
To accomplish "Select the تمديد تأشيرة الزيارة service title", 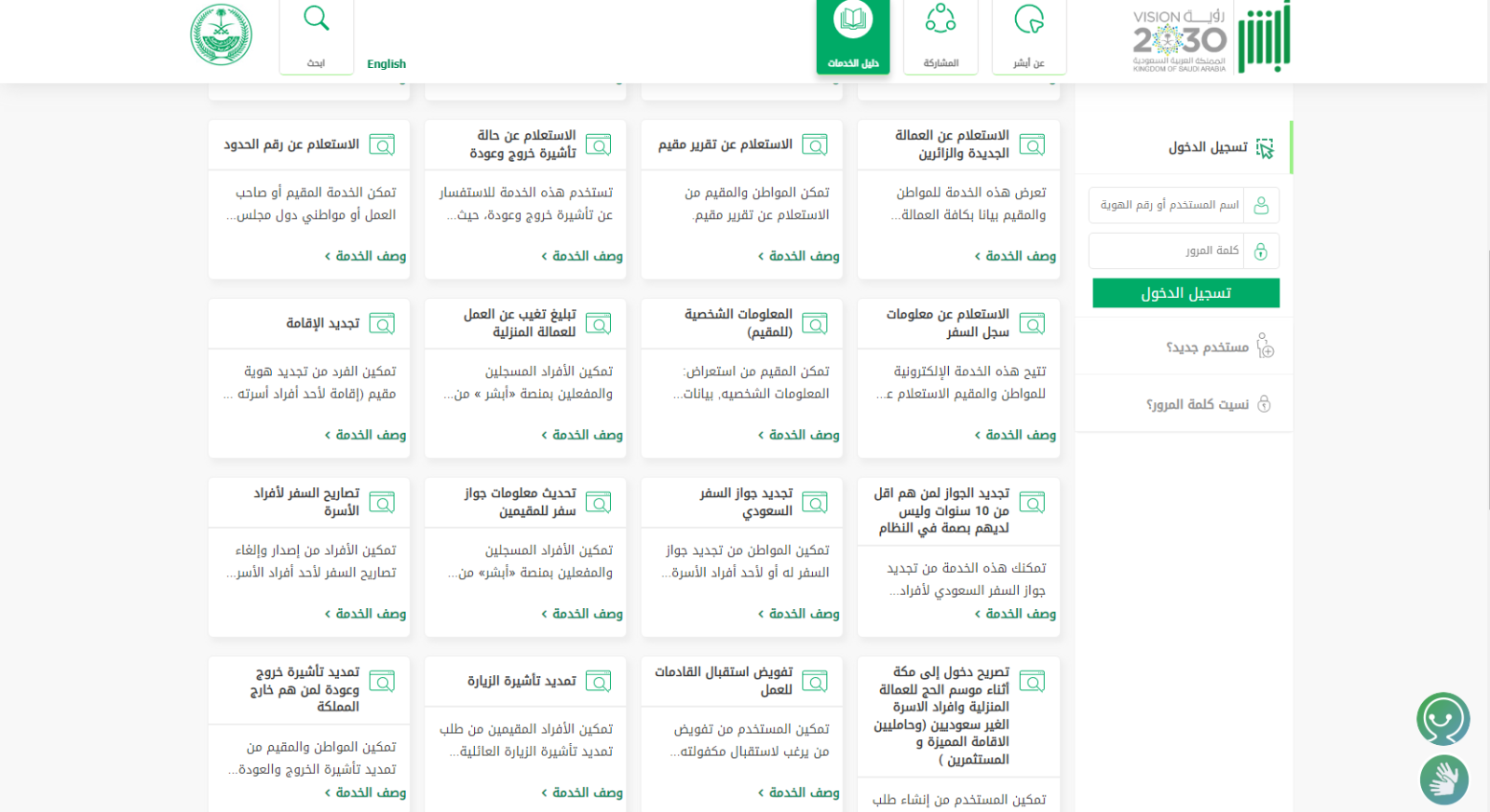I will [521, 681].
